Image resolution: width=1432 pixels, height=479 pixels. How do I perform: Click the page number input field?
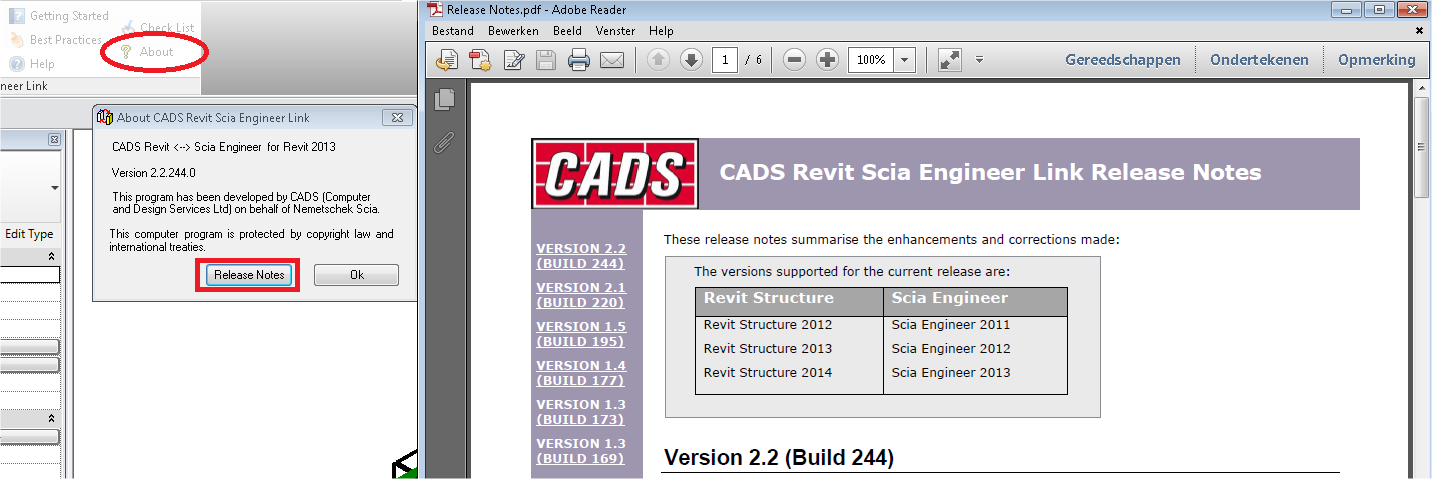pos(725,60)
